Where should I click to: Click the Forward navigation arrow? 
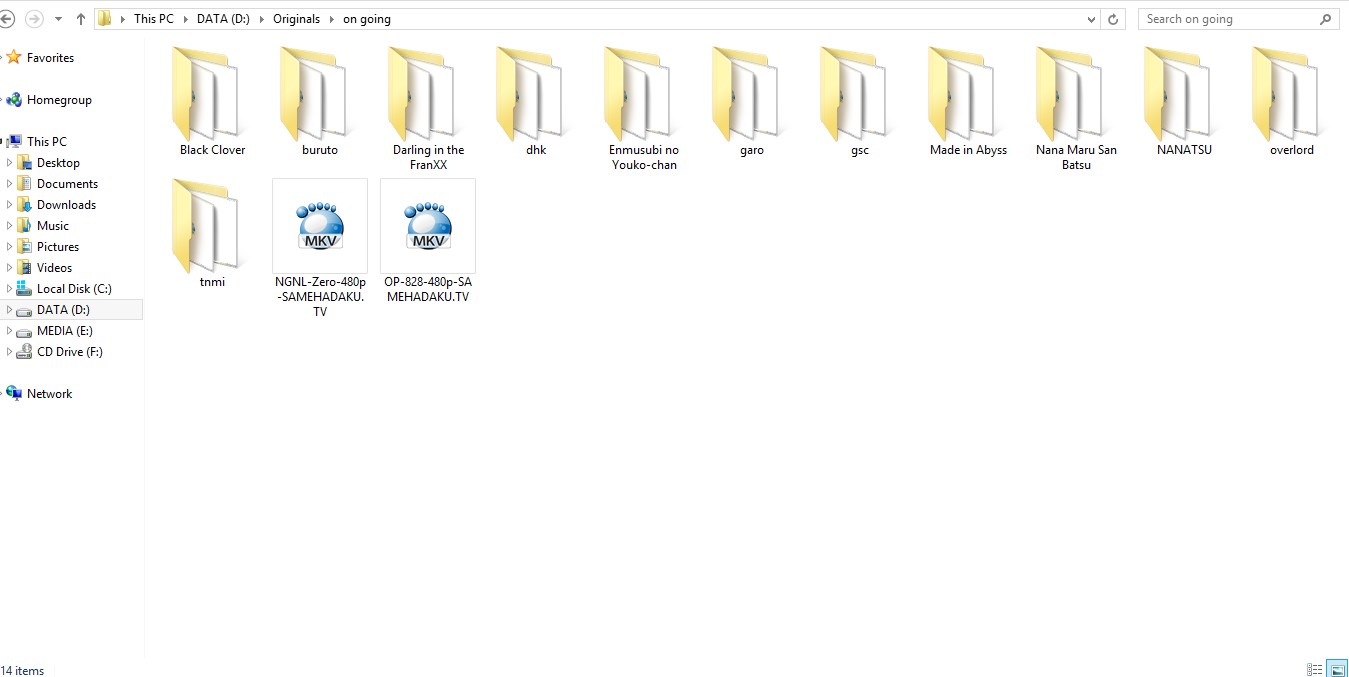[34, 19]
